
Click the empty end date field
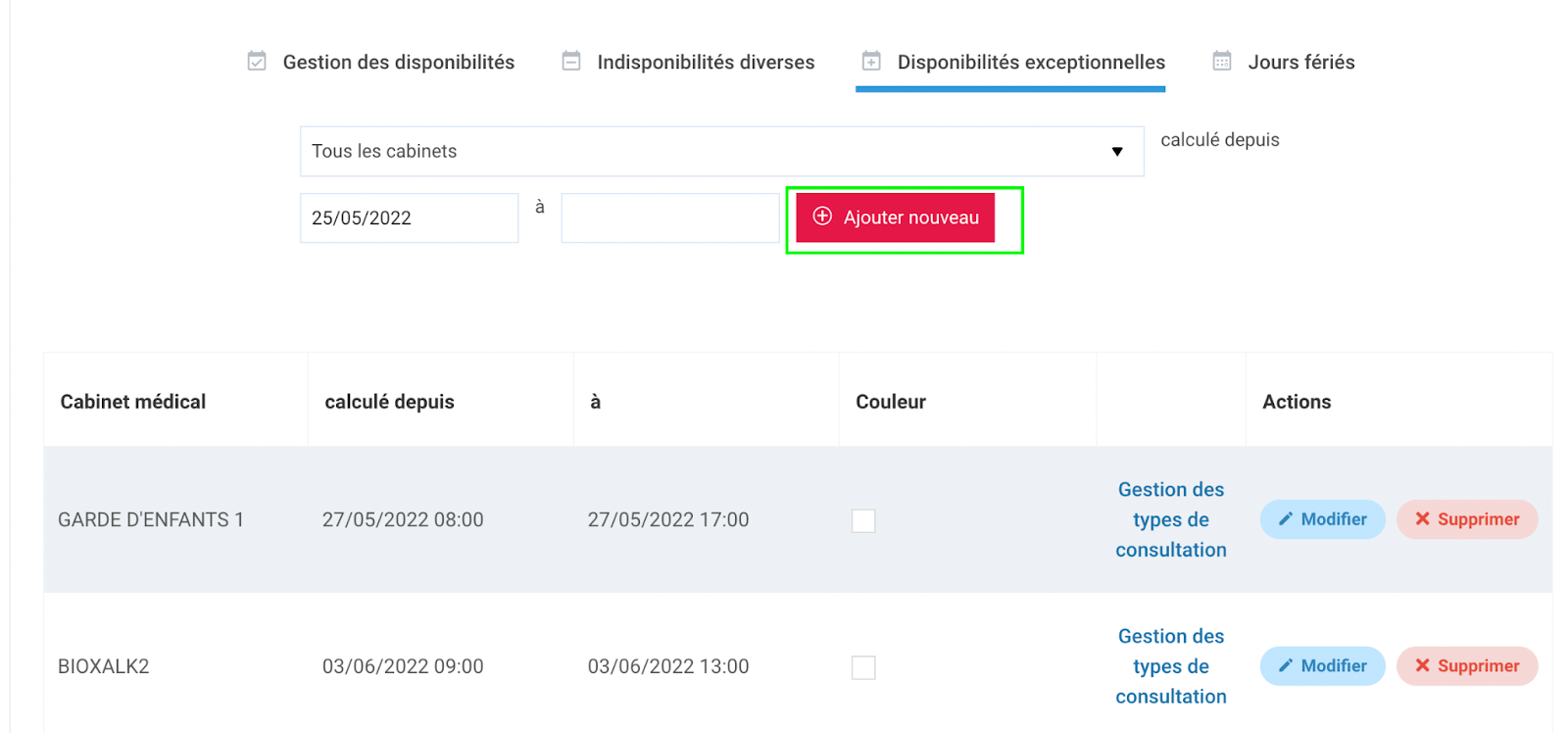coord(670,218)
